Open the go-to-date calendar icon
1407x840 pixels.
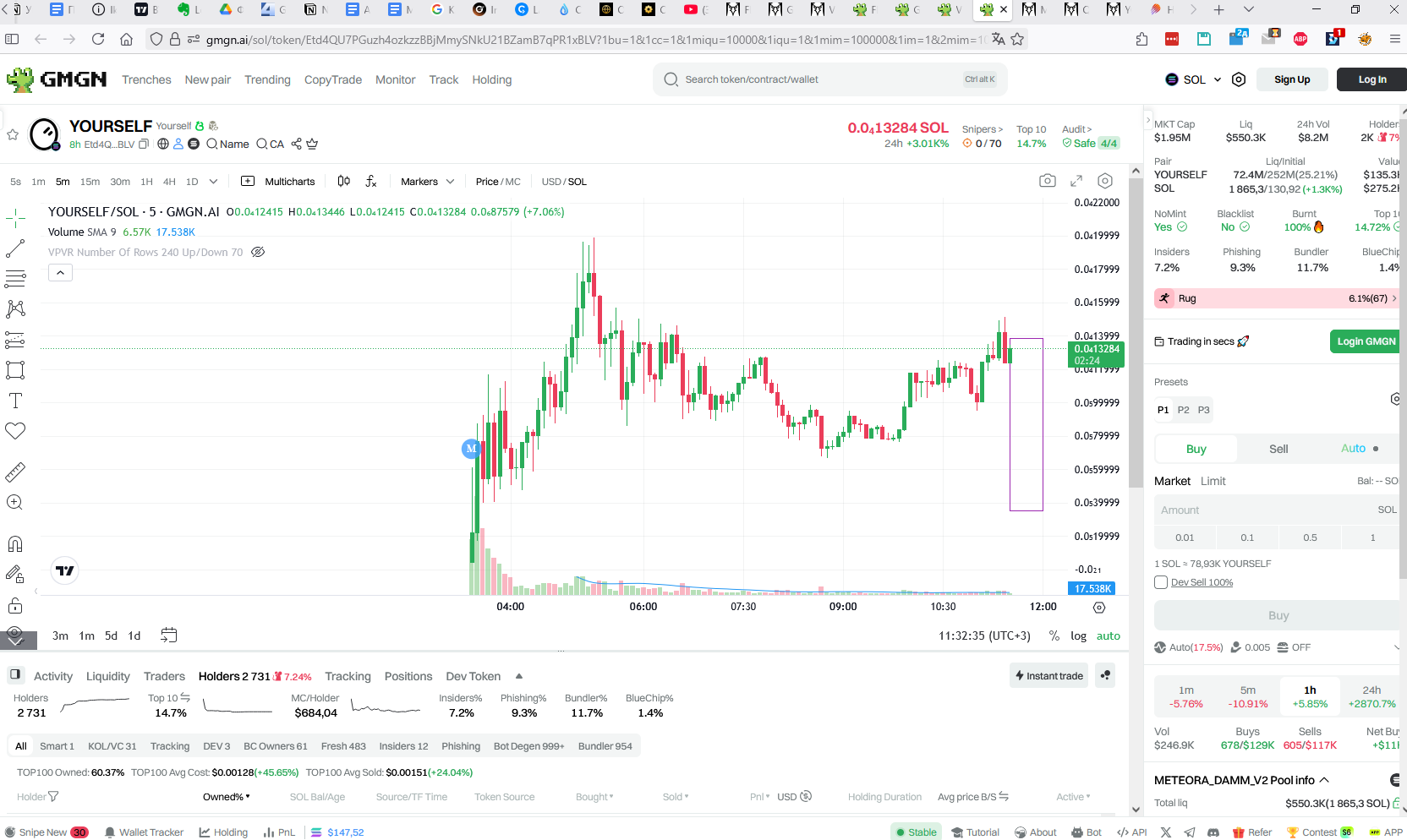pyautogui.click(x=169, y=635)
